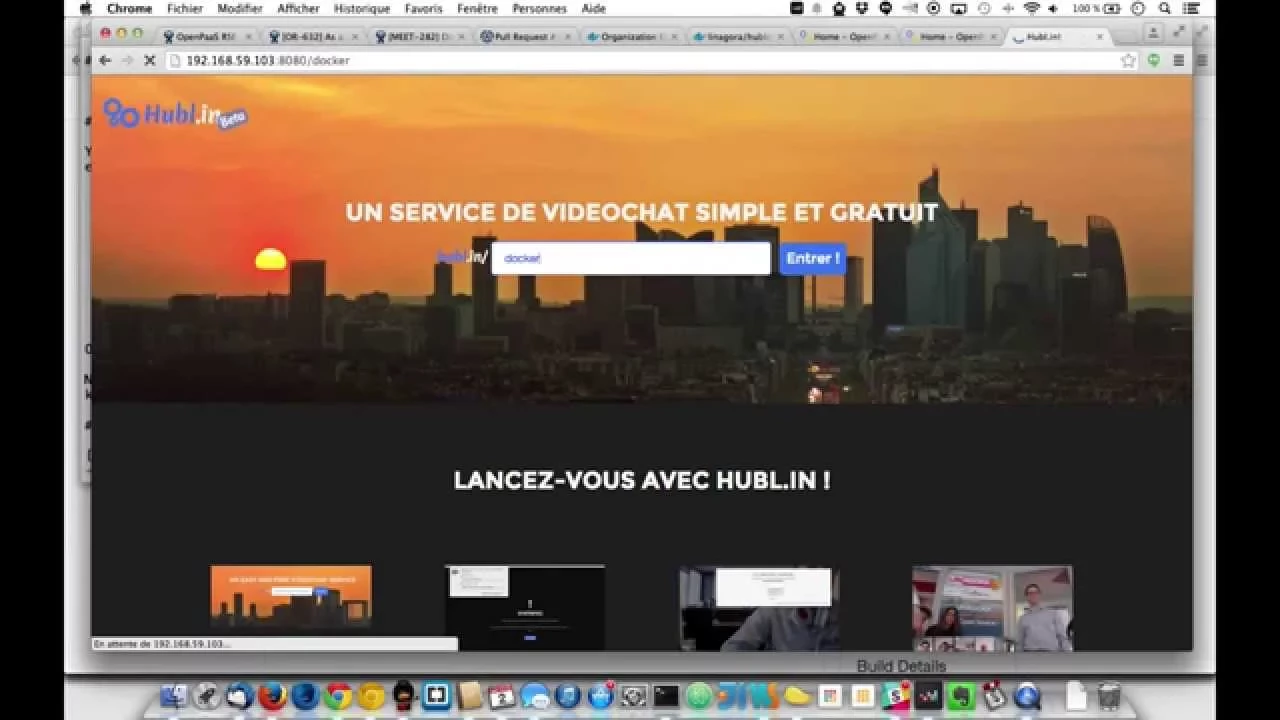Screen dimensions: 1280x720
Task: Click the first orange skyline thumbnail
Action: pyautogui.click(x=291, y=597)
